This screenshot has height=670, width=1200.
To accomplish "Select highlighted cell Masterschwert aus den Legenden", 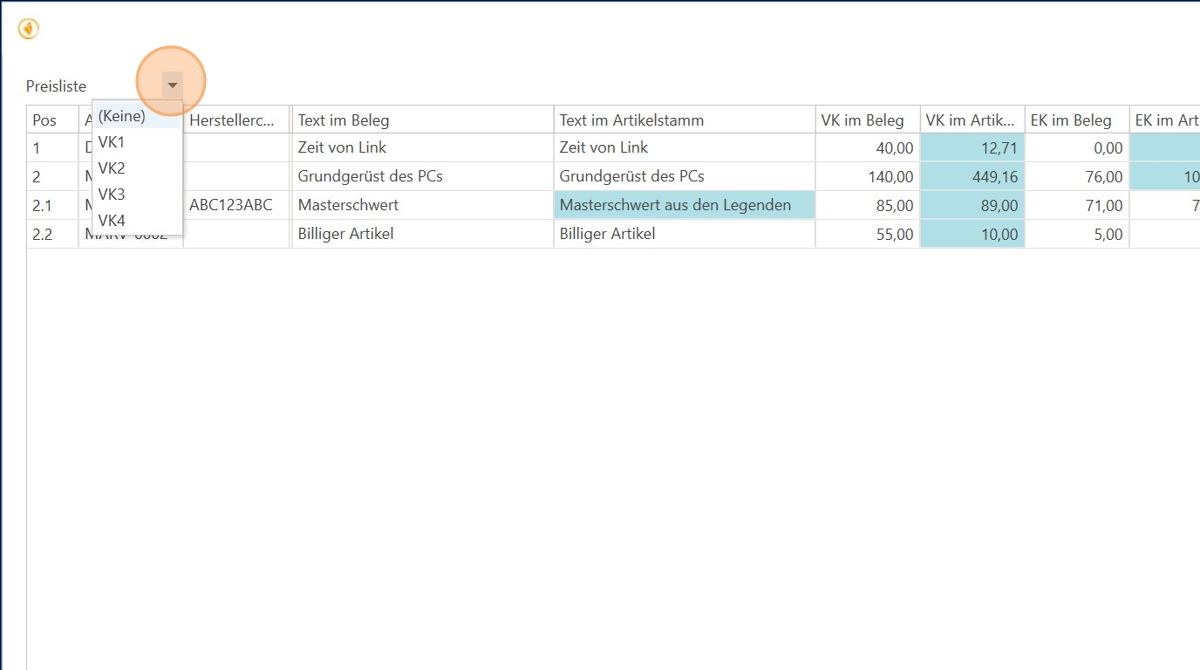I will click(x=684, y=205).
